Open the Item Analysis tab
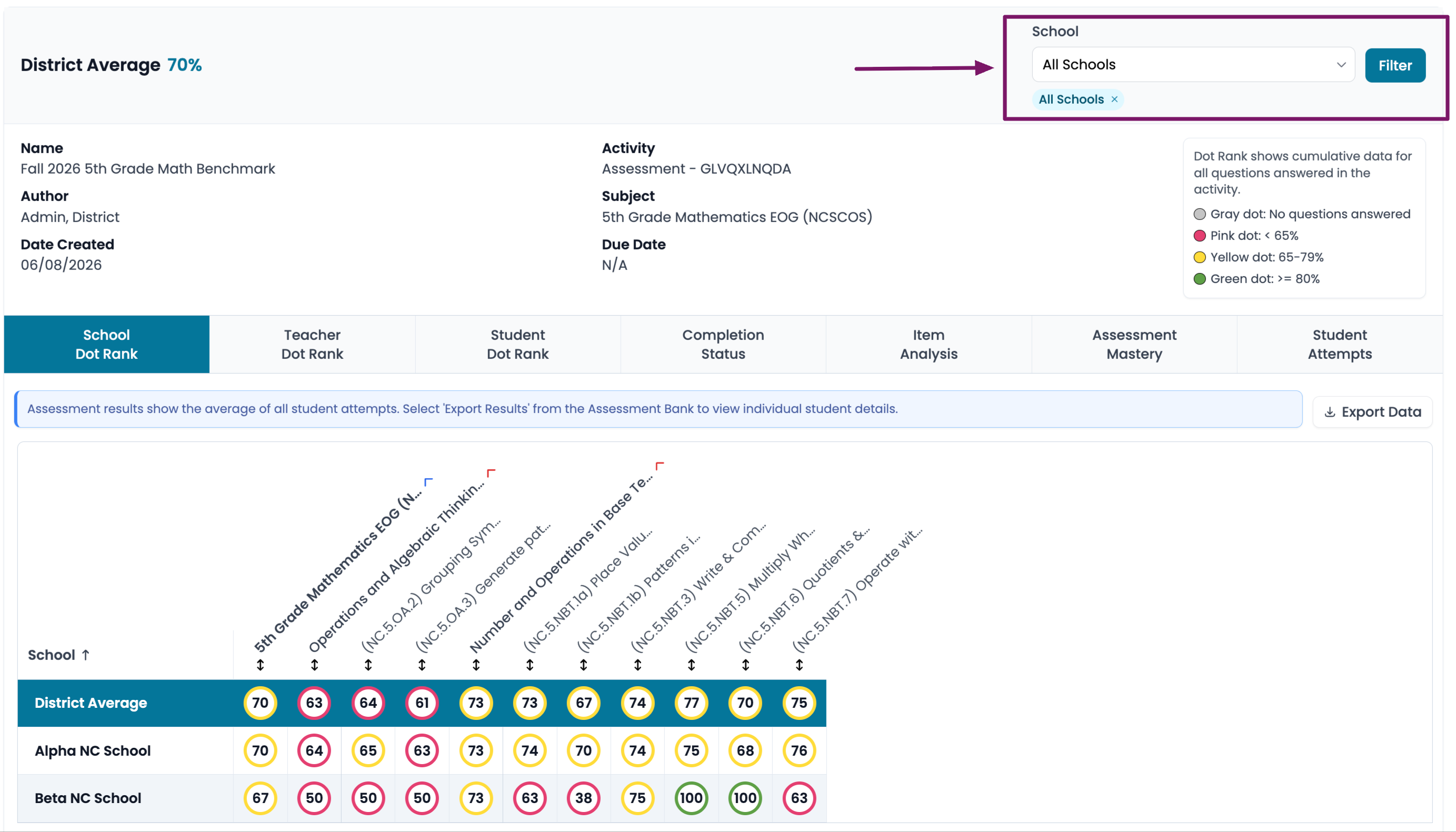Viewport: 1456px width, 832px height. coord(929,345)
